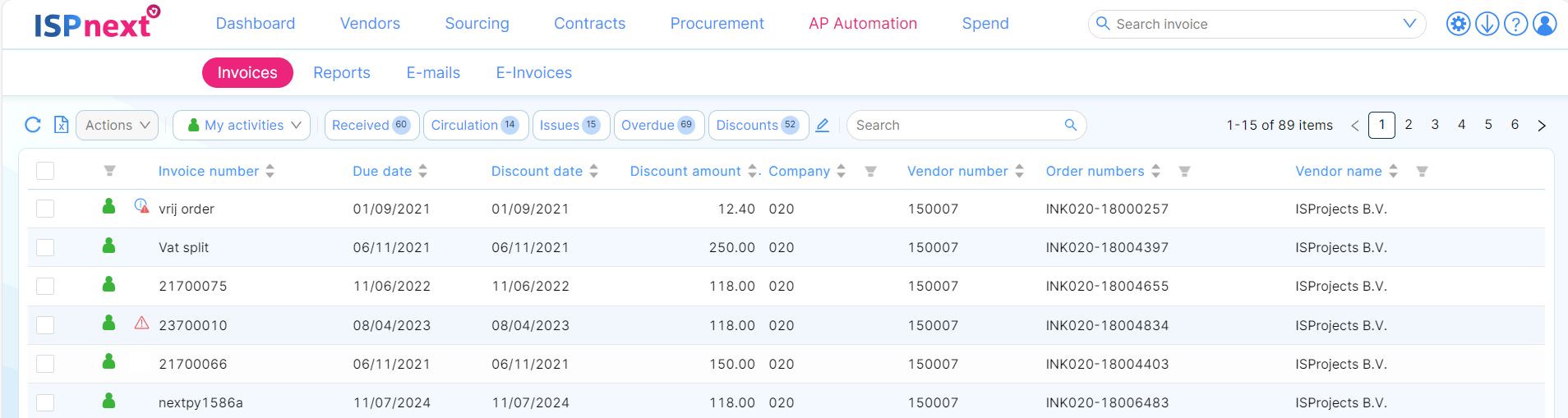This screenshot has height=418, width=1568.
Task: Check the box for invoice 21700066
Action: coord(45,364)
